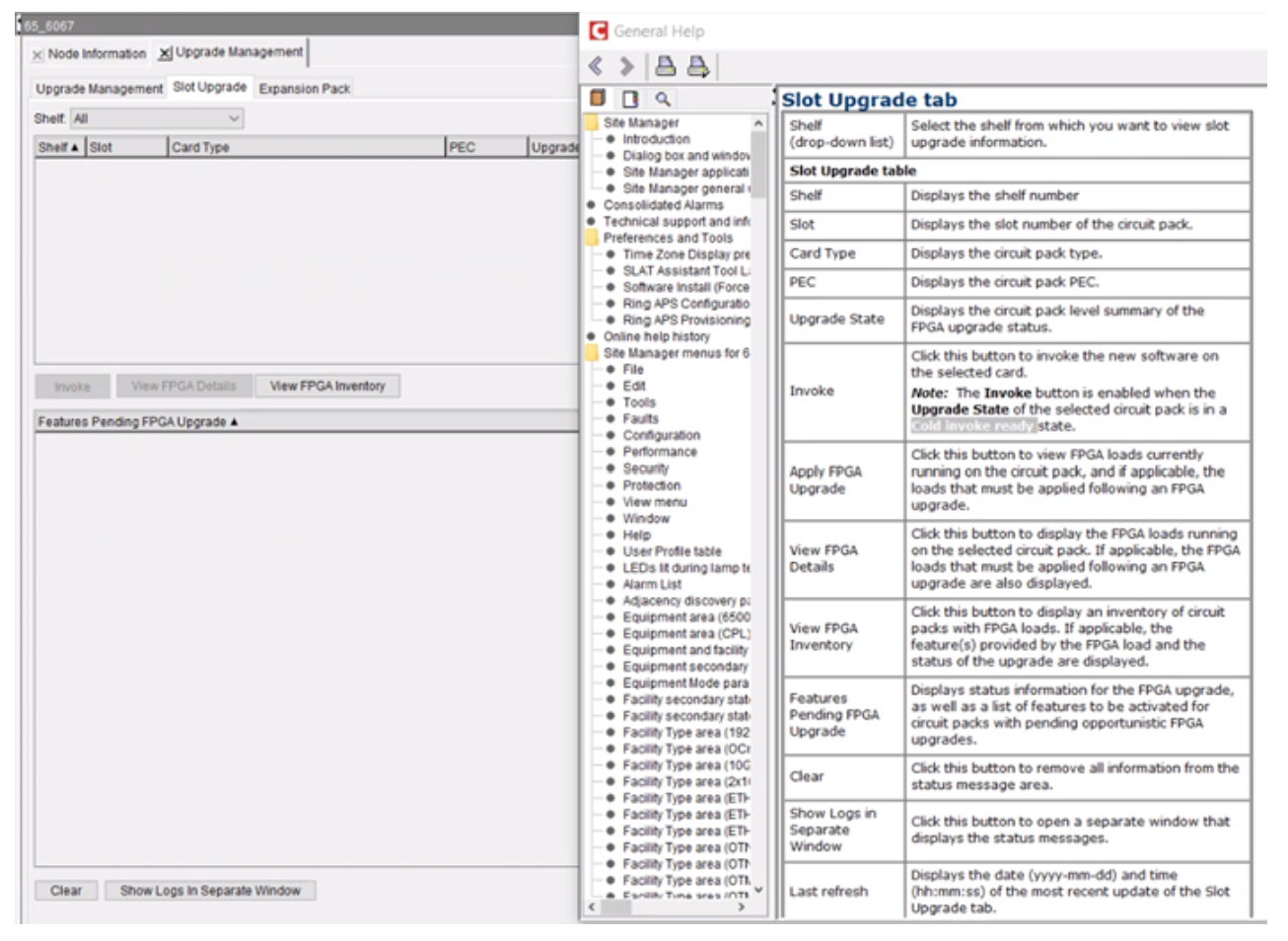Open the User Profile table topic
Image resolution: width=1288 pixels, height=941 pixels.
click(672, 551)
